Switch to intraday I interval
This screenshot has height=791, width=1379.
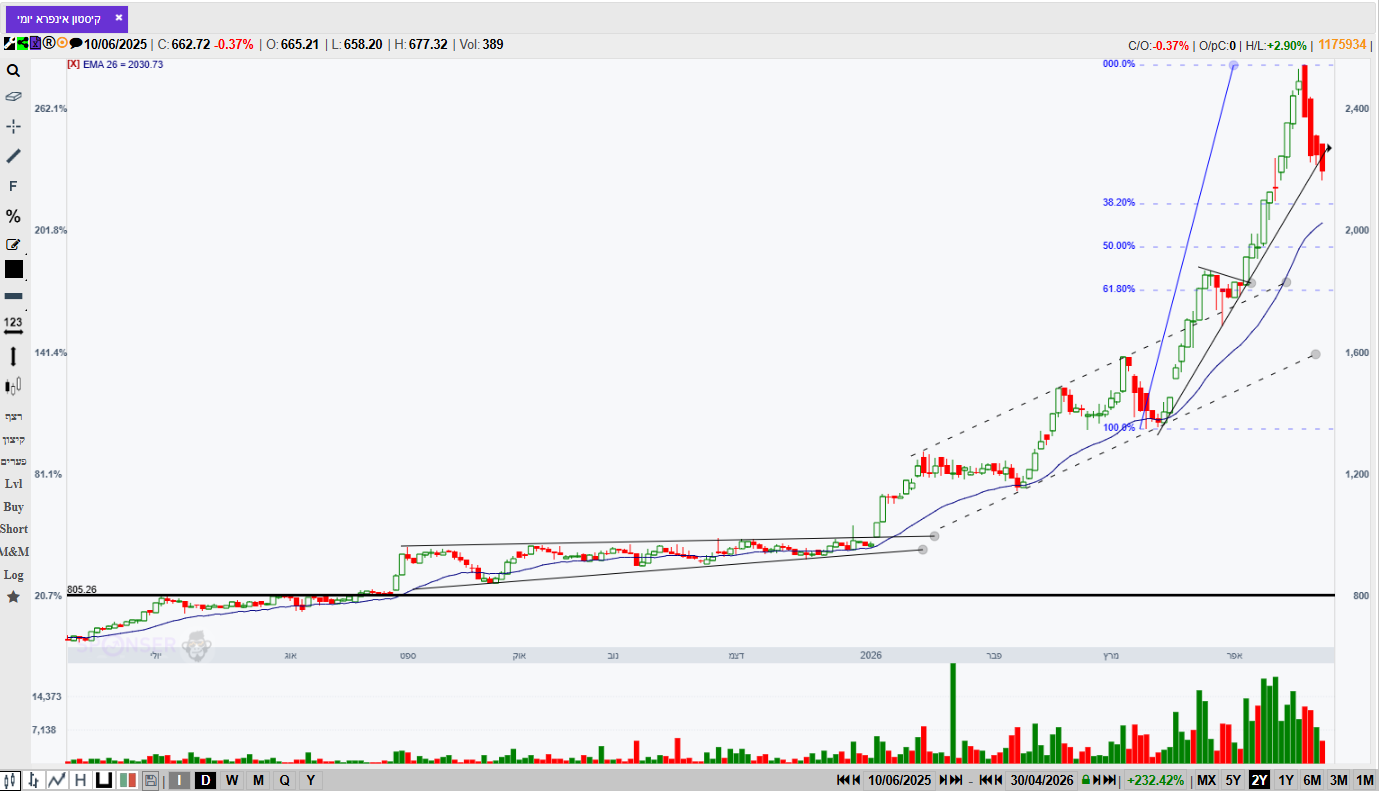click(178, 780)
